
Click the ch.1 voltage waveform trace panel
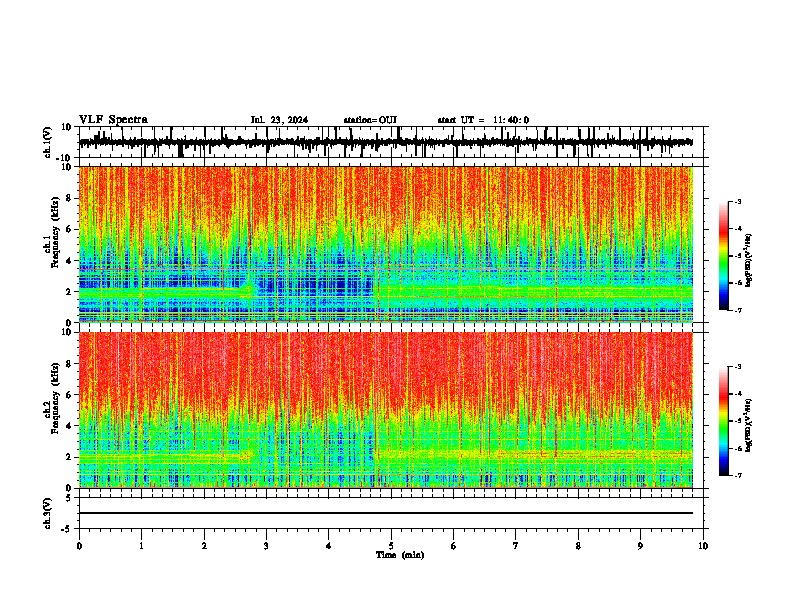391,142
